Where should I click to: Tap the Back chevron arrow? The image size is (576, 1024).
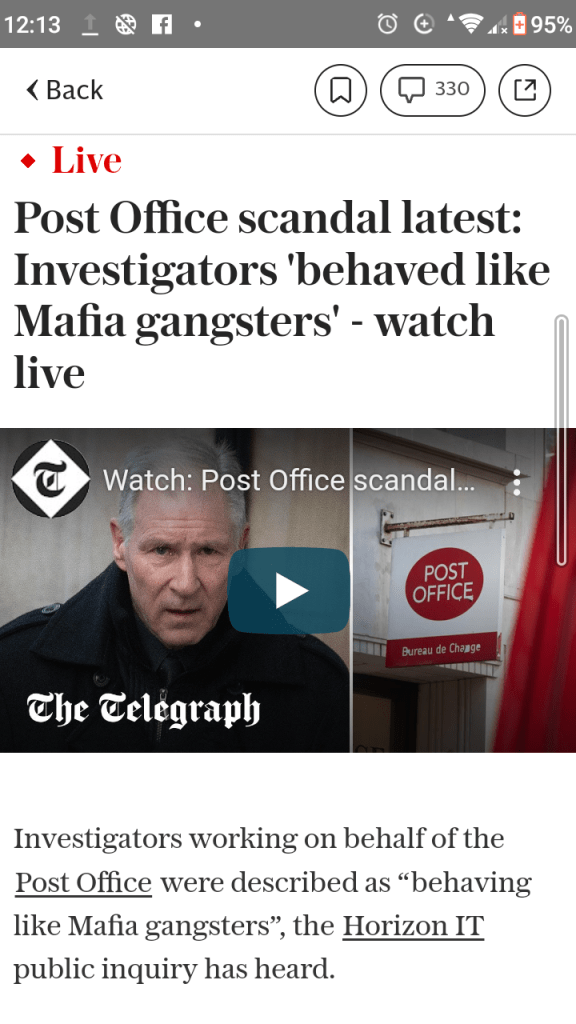tap(33, 90)
